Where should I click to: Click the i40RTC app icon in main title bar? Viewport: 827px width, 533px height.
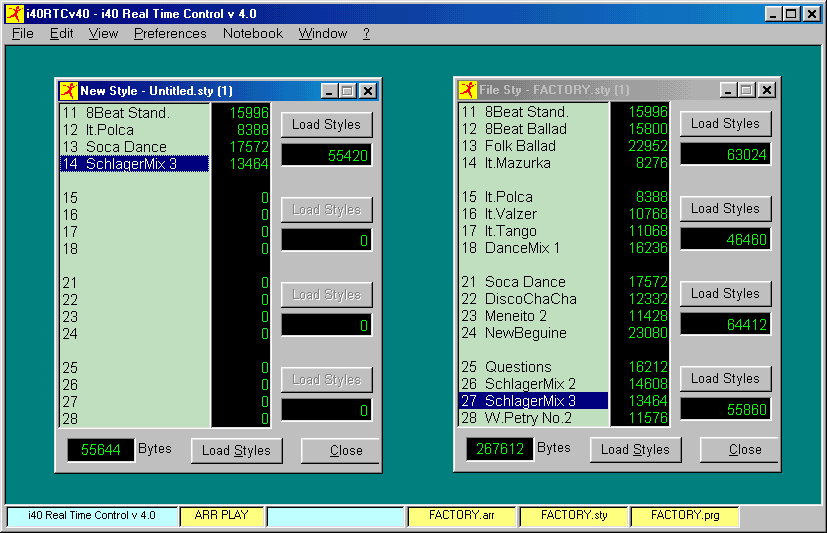[x=15, y=14]
